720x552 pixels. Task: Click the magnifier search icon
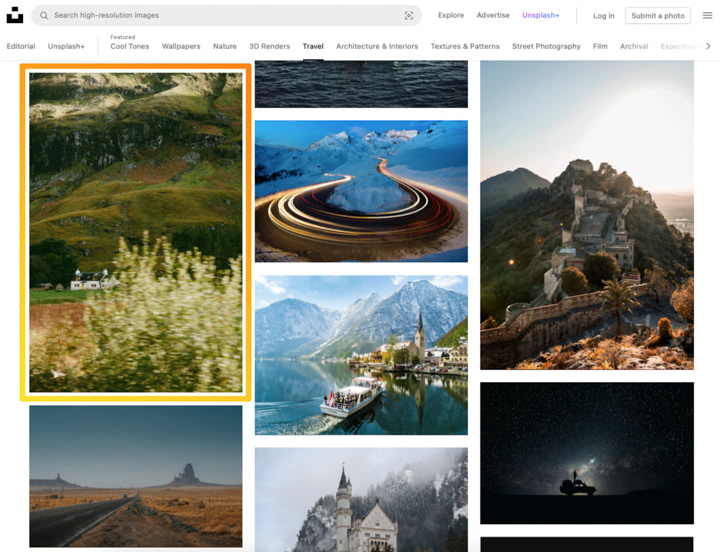(x=44, y=16)
